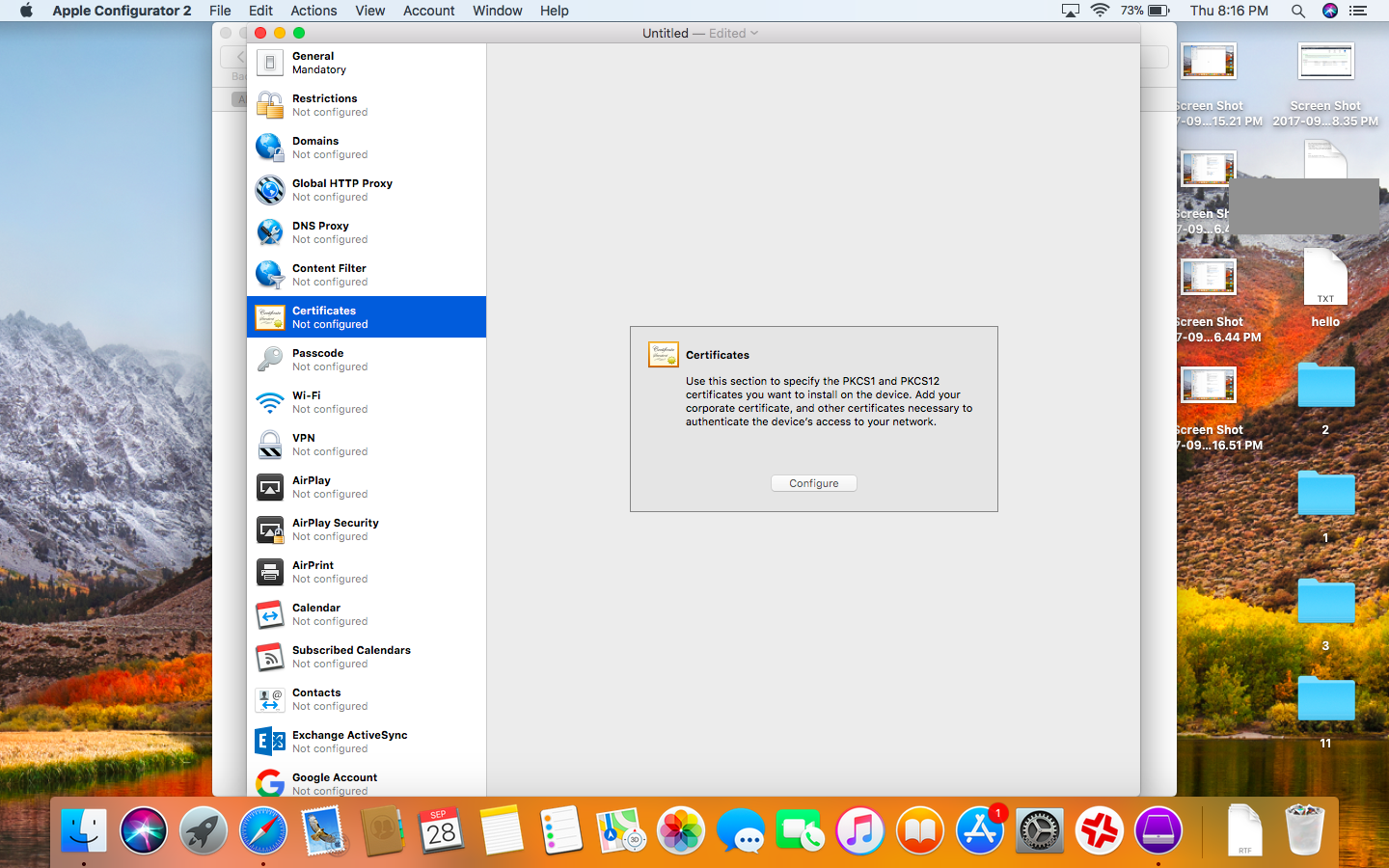Open Siri from the menu bar
The image size is (1389, 868).
tap(1330, 11)
